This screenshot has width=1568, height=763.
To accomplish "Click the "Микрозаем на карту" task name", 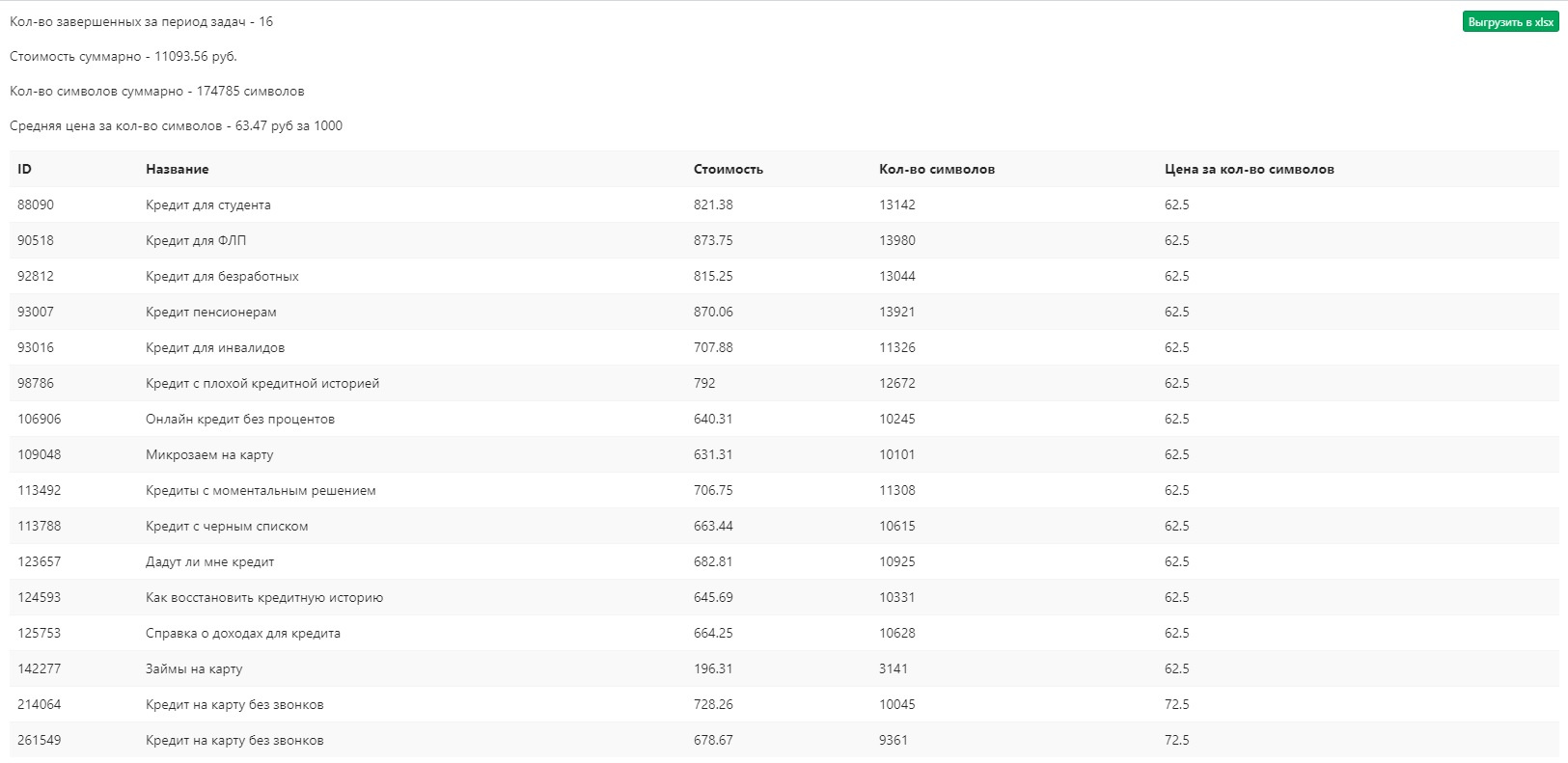I will [209, 454].
